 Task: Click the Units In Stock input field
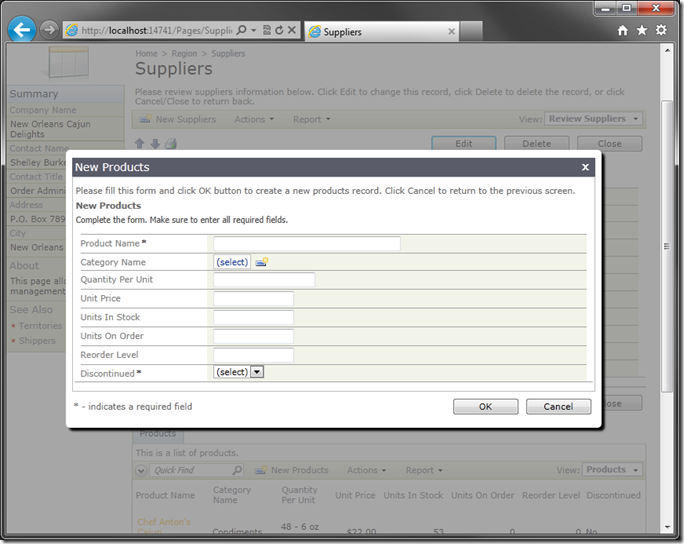point(253,317)
